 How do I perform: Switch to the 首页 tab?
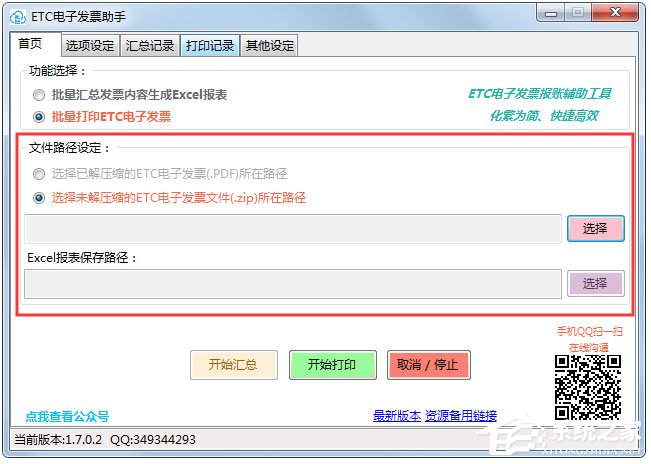click(34, 44)
